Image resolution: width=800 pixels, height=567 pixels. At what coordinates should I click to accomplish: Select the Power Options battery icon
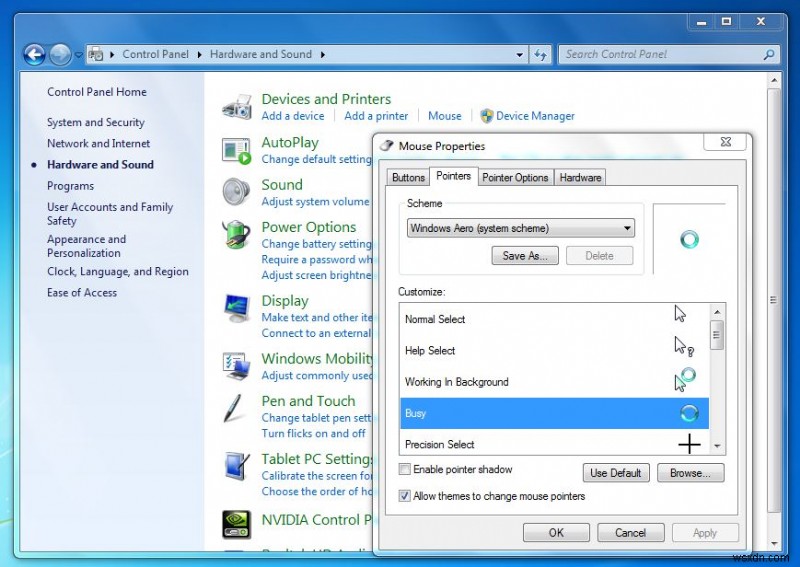(x=237, y=235)
